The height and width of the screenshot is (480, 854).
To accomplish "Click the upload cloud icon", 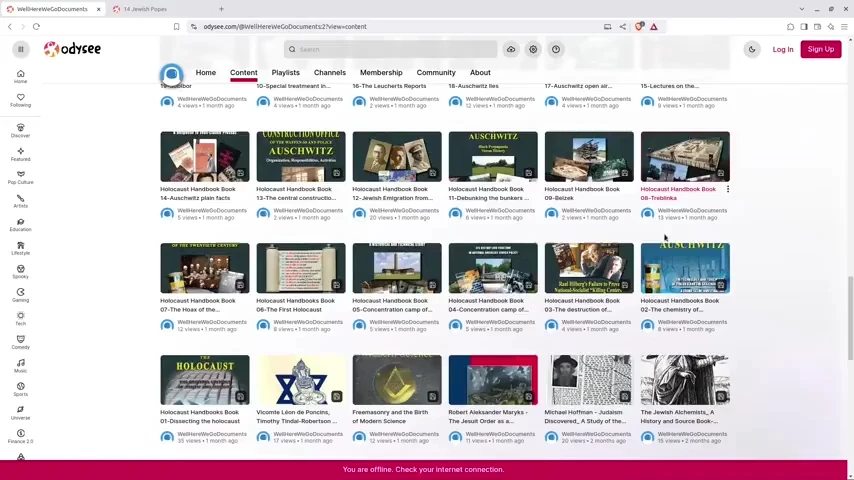I will 511,50.
